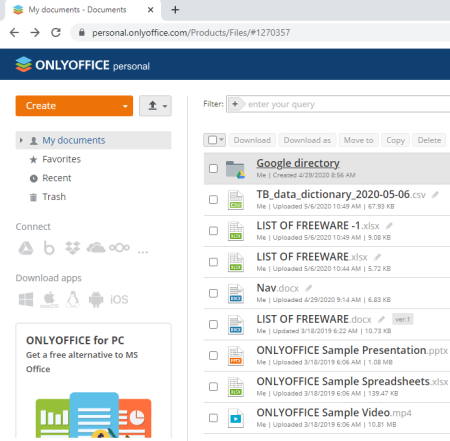
Task: Click the Move to button
Action: (359, 140)
